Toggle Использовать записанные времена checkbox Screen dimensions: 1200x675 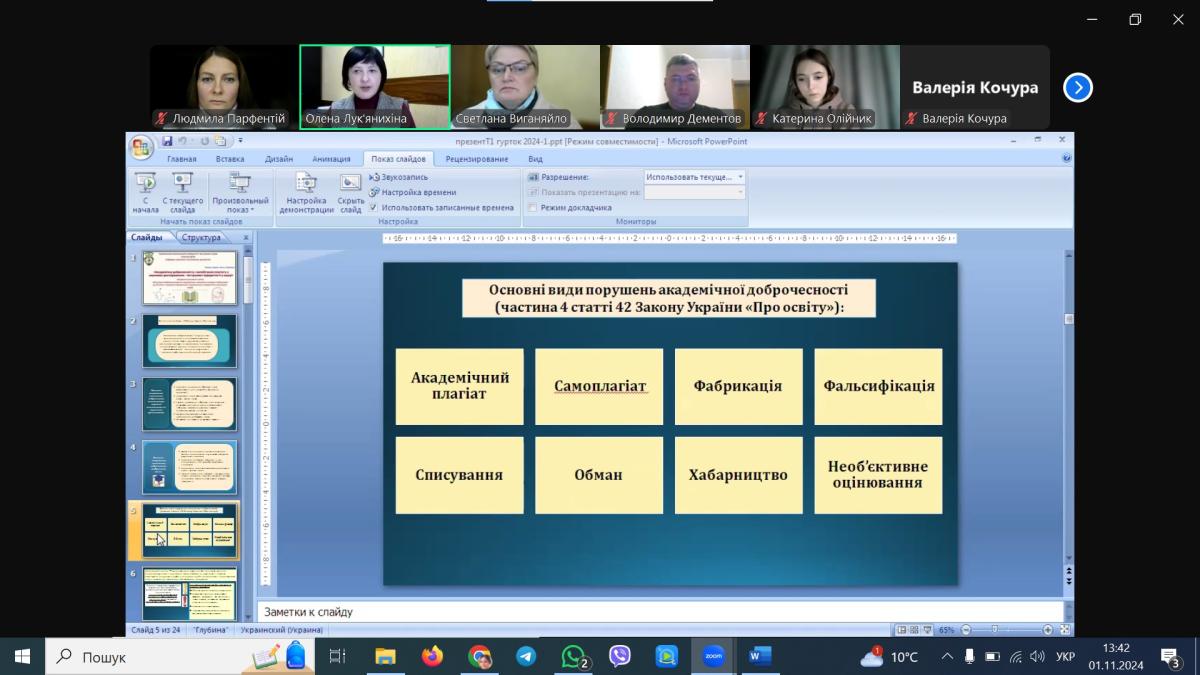tap(373, 208)
